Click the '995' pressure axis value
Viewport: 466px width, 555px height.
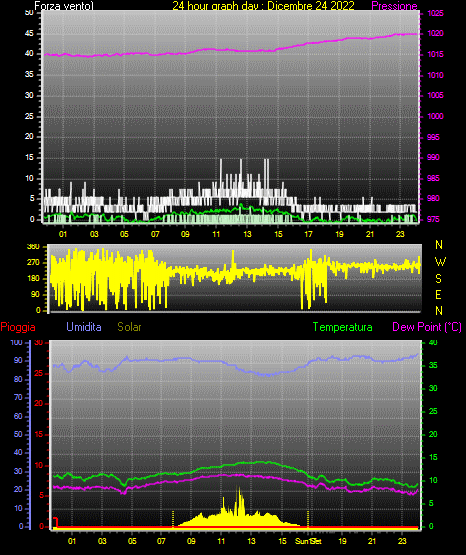click(x=433, y=137)
